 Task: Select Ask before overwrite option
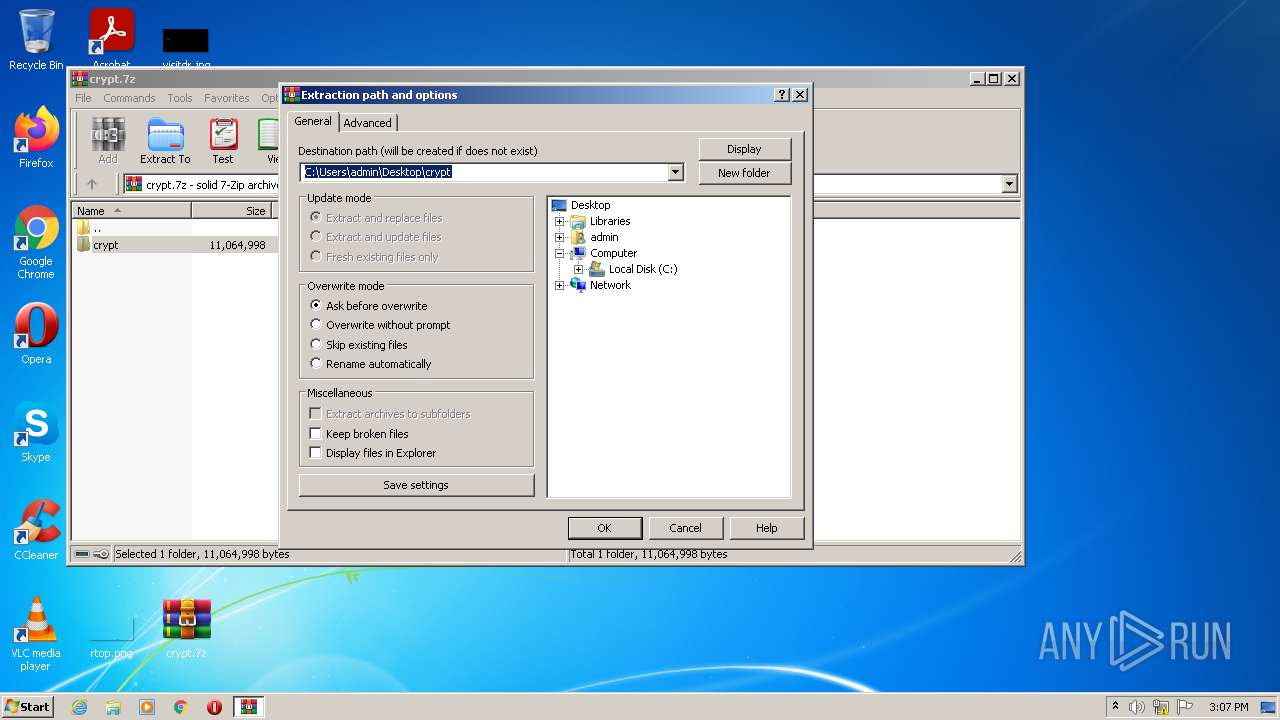click(369, 306)
